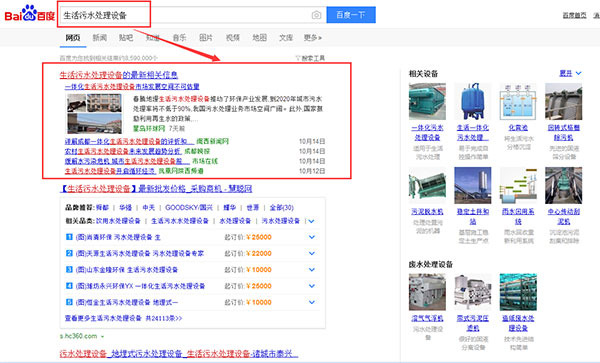The image size is (600, 363).
Task: Open the 雨水回用系统 diagram image
Action: (x=518, y=185)
